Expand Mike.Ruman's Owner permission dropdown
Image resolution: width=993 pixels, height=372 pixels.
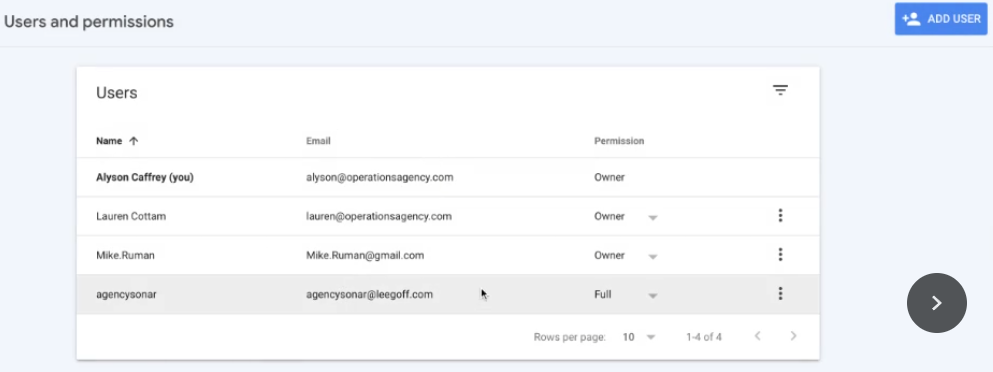pyautogui.click(x=653, y=257)
